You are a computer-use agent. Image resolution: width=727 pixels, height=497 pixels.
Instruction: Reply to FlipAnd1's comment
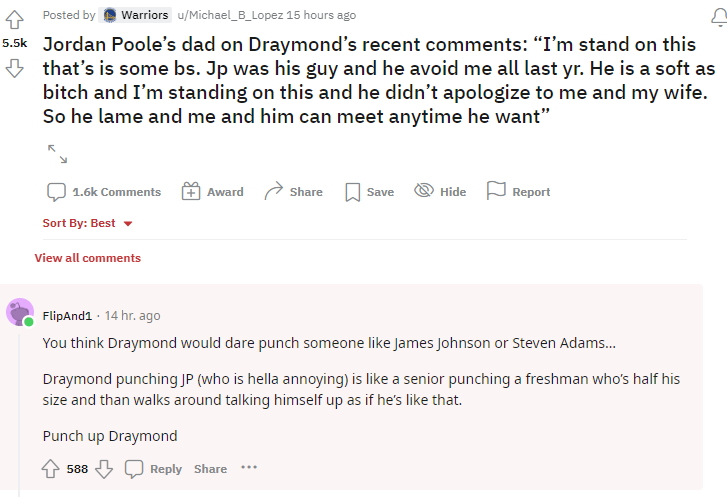154,469
